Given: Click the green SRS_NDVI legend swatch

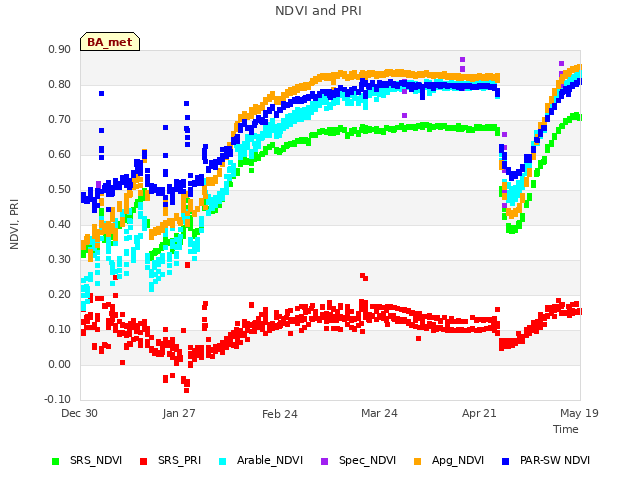Looking at the screenshot, I should (x=56, y=461).
